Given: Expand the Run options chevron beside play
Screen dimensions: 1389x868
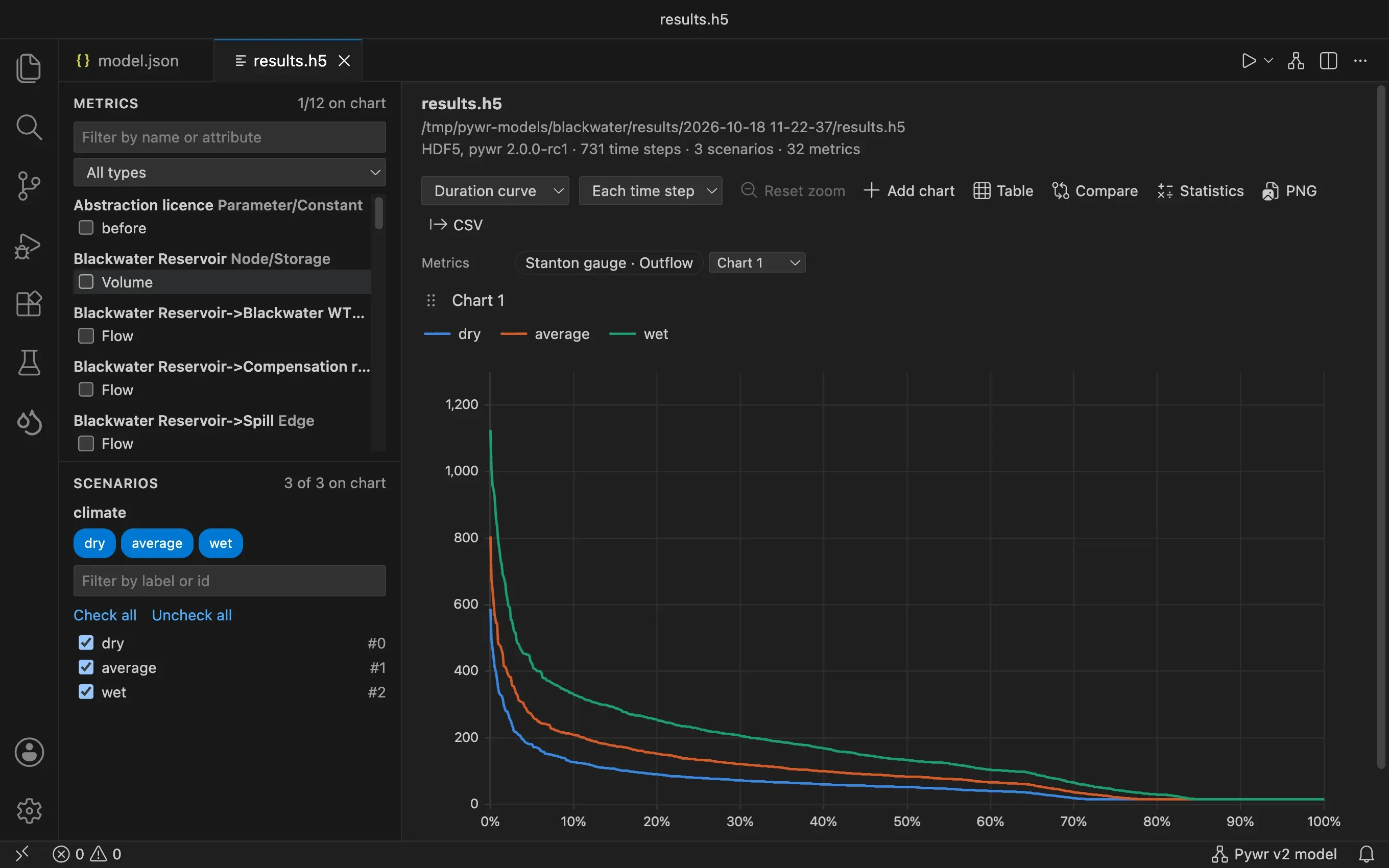Looking at the screenshot, I should 1269,61.
